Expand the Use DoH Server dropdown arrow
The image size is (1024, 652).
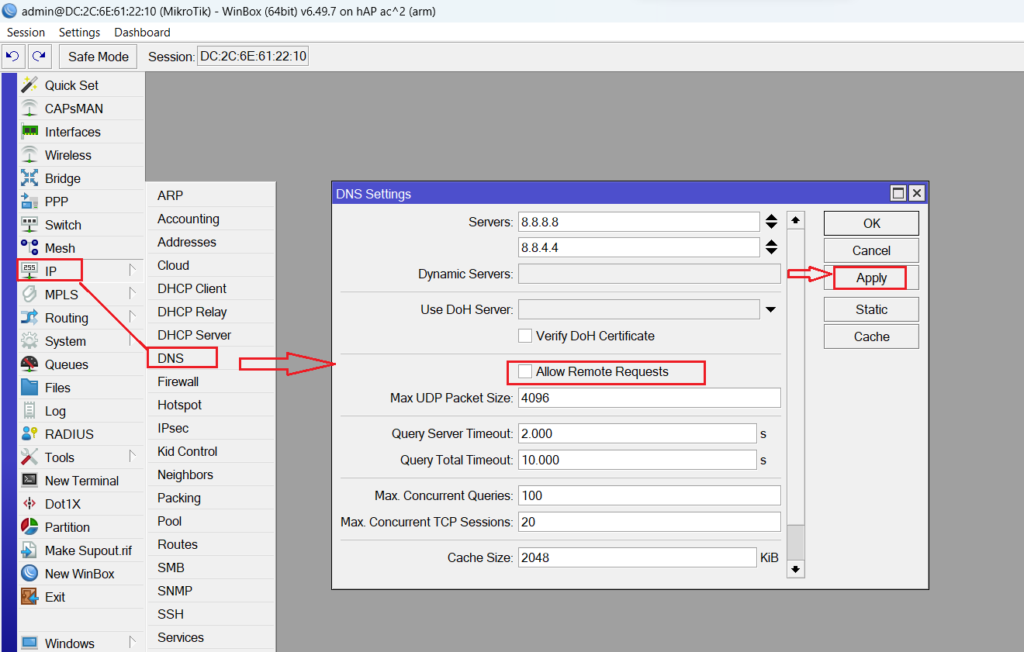pyautogui.click(x=770, y=310)
